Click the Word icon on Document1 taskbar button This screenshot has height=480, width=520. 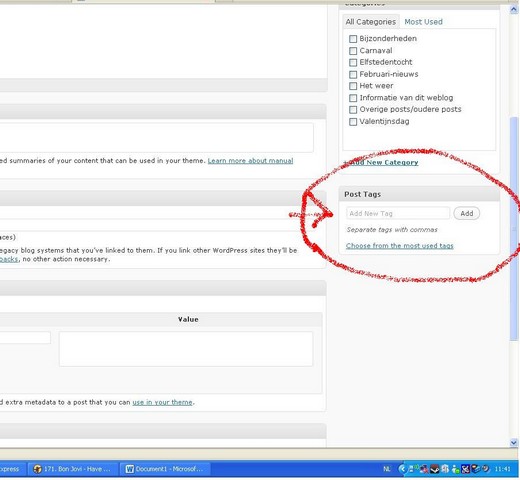(129, 469)
